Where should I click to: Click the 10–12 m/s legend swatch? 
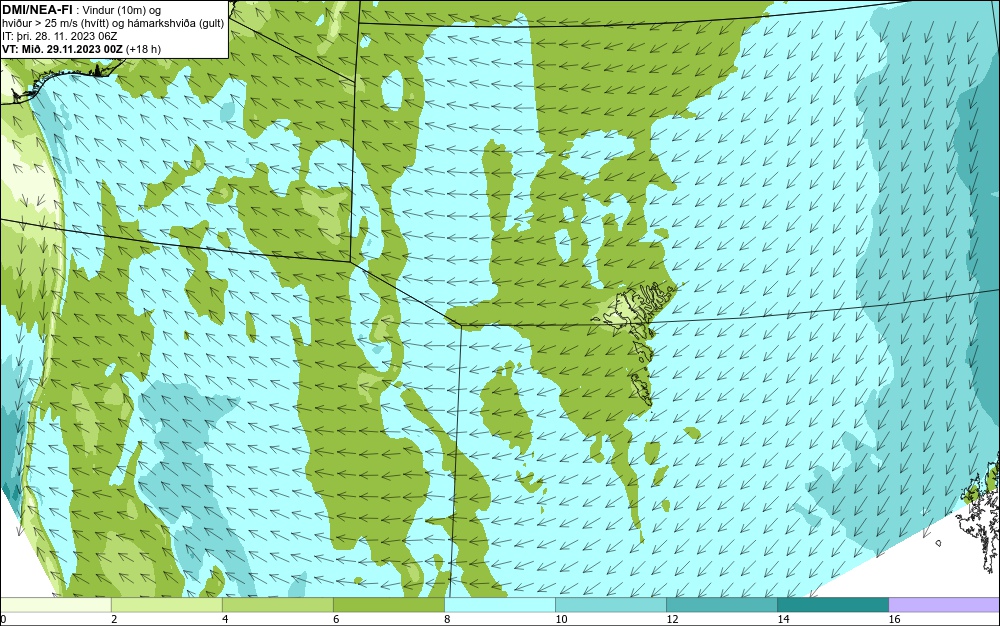pyautogui.click(x=610, y=605)
